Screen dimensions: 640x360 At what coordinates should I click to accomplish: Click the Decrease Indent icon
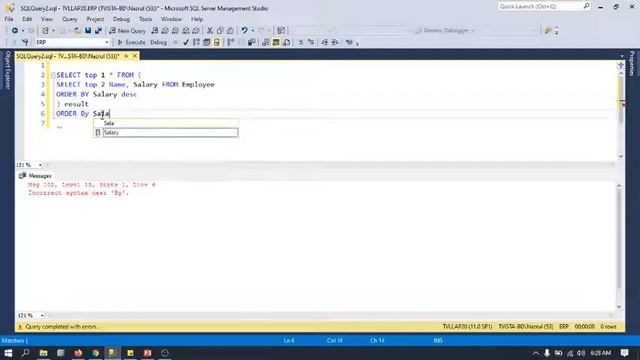click(x=325, y=42)
